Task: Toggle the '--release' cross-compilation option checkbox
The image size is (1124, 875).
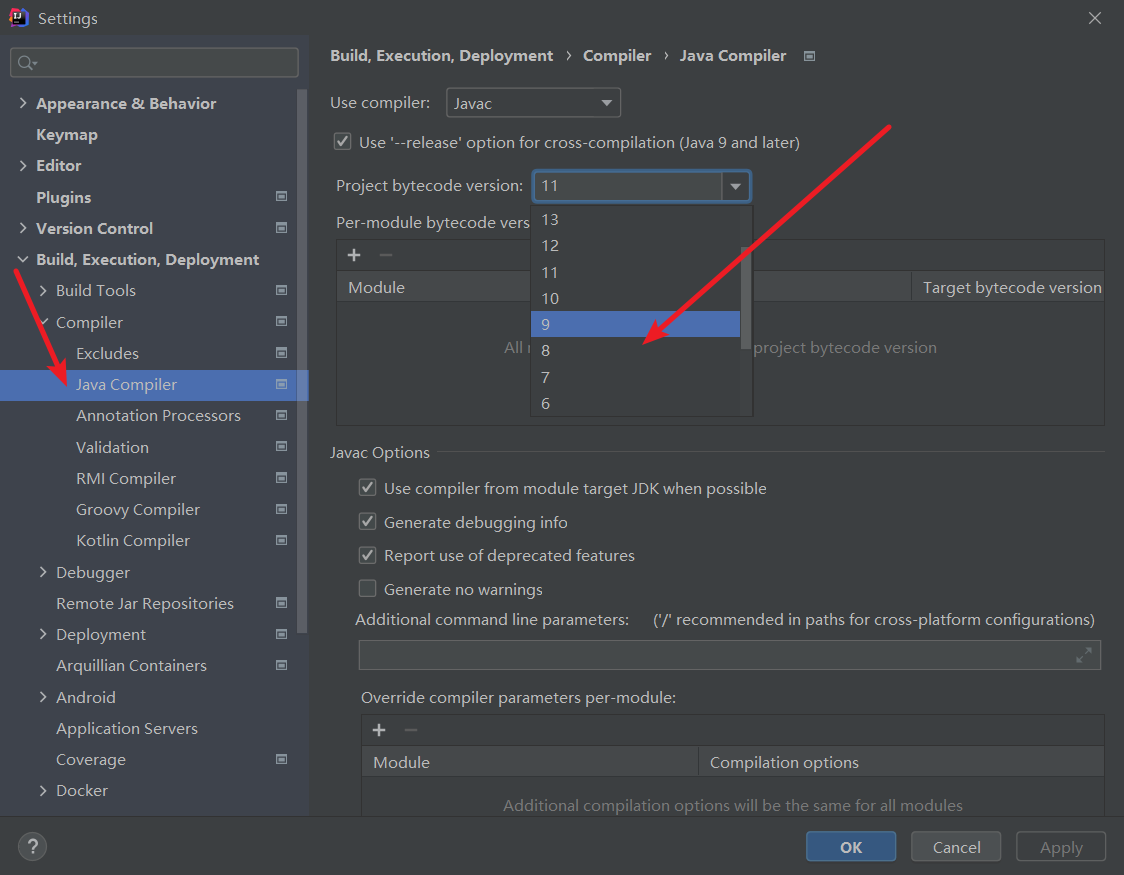Action: coord(343,141)
